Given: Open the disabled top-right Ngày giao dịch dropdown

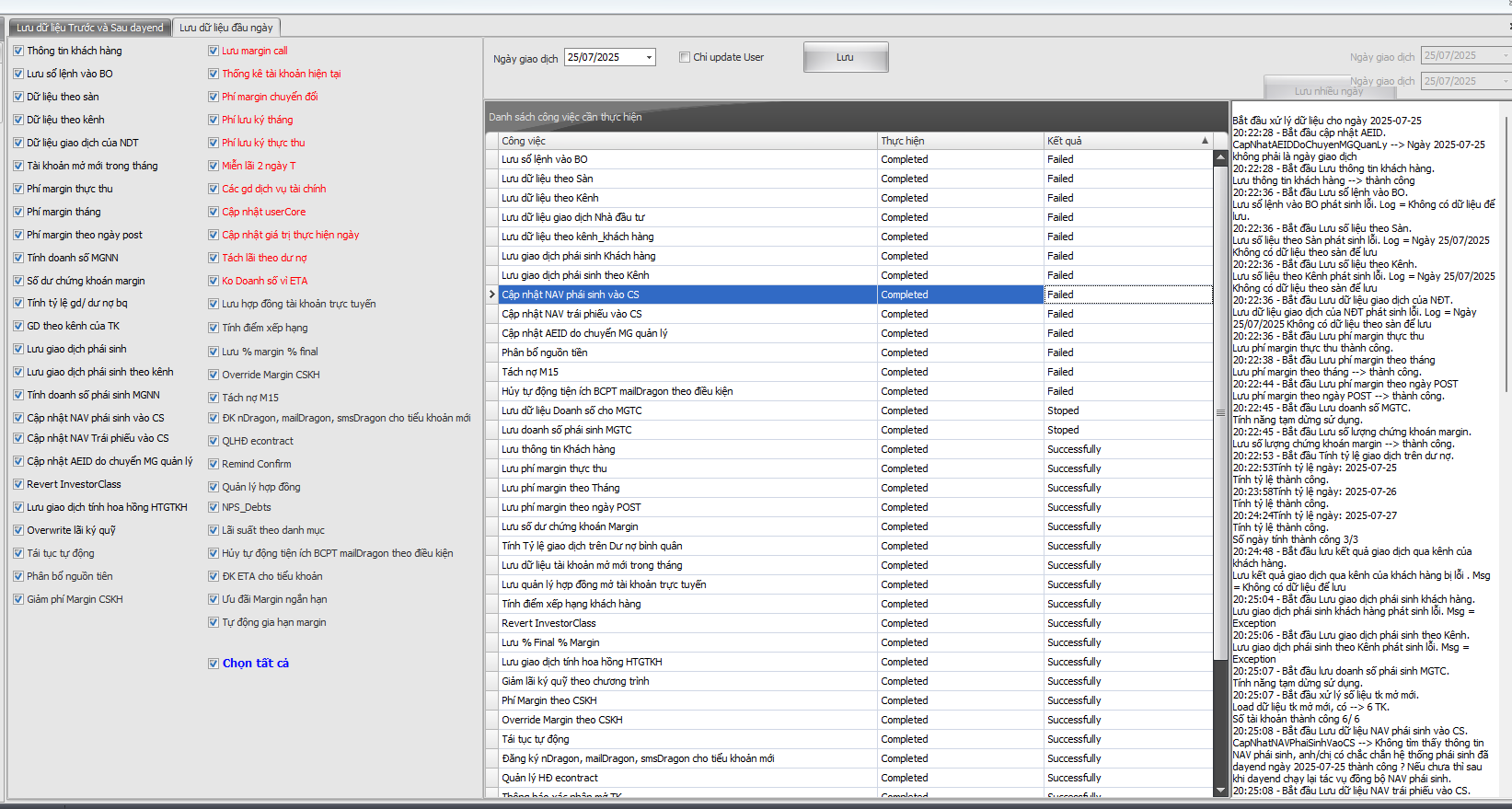Looking at the screenshot, I should coord(1506,56).
